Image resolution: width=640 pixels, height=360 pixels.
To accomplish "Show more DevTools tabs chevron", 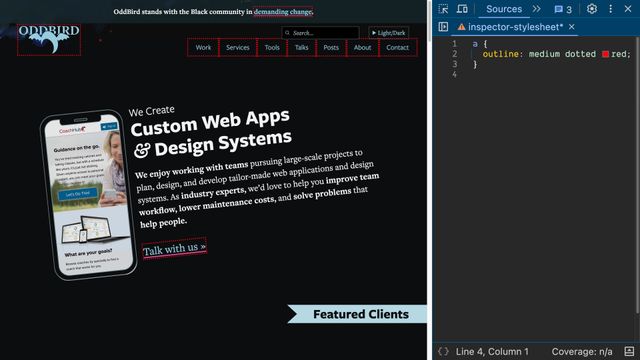I will click(x=536, y=9).
